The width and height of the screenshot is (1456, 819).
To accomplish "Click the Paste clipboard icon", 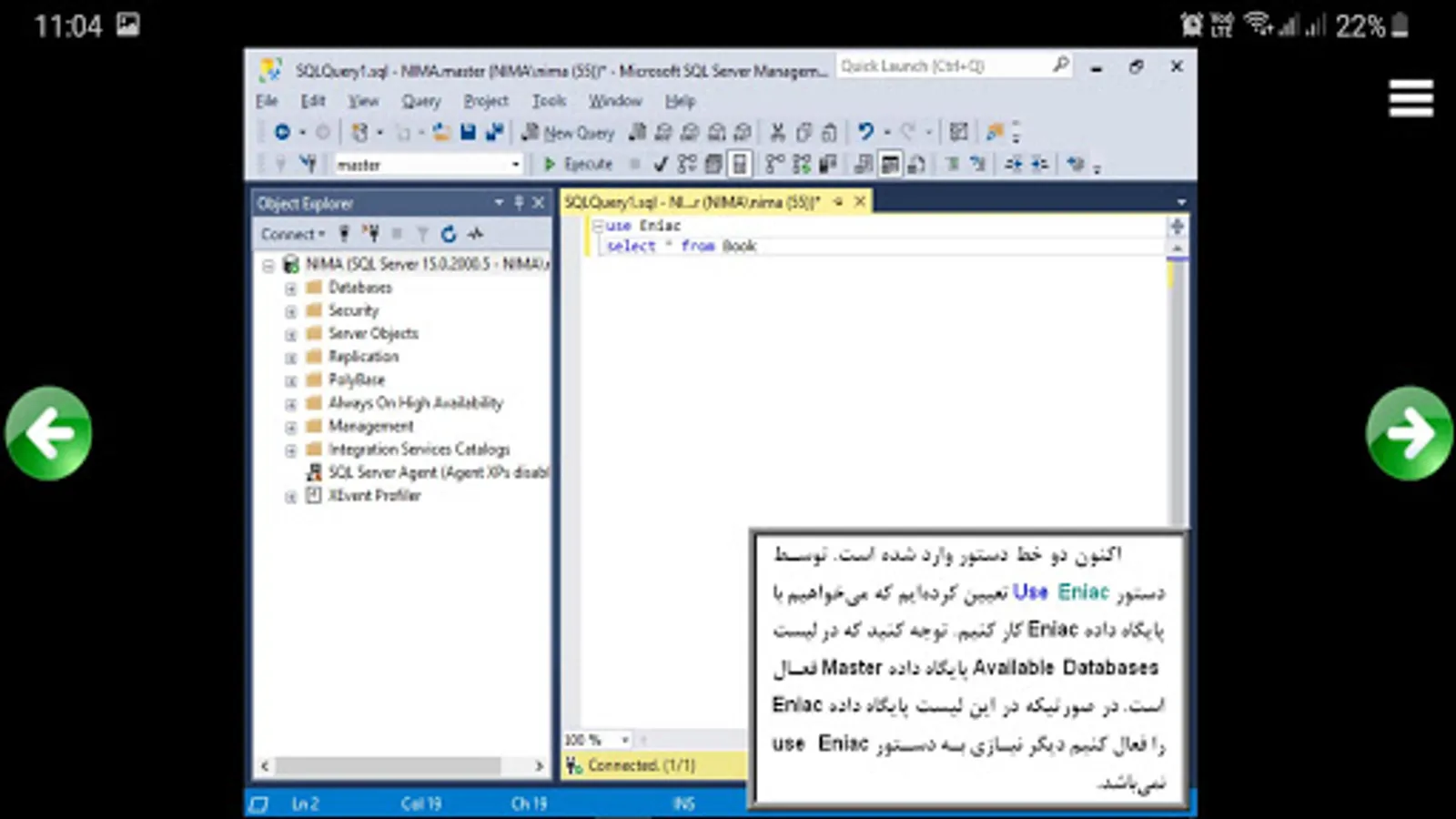I will pyautogui.click(x=829, y=132).
